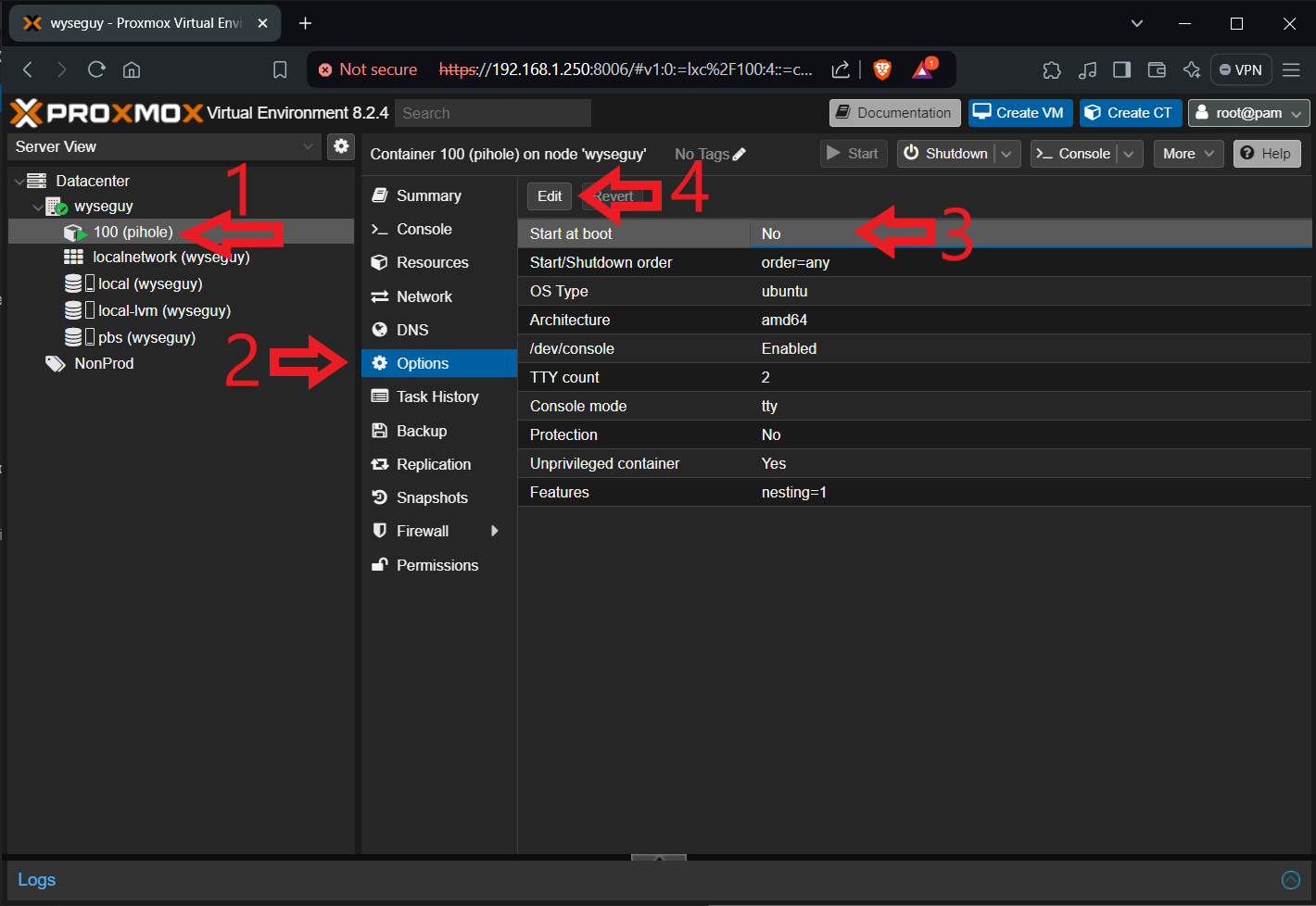
Task: Reload the page
Action: tap(96, 69)
